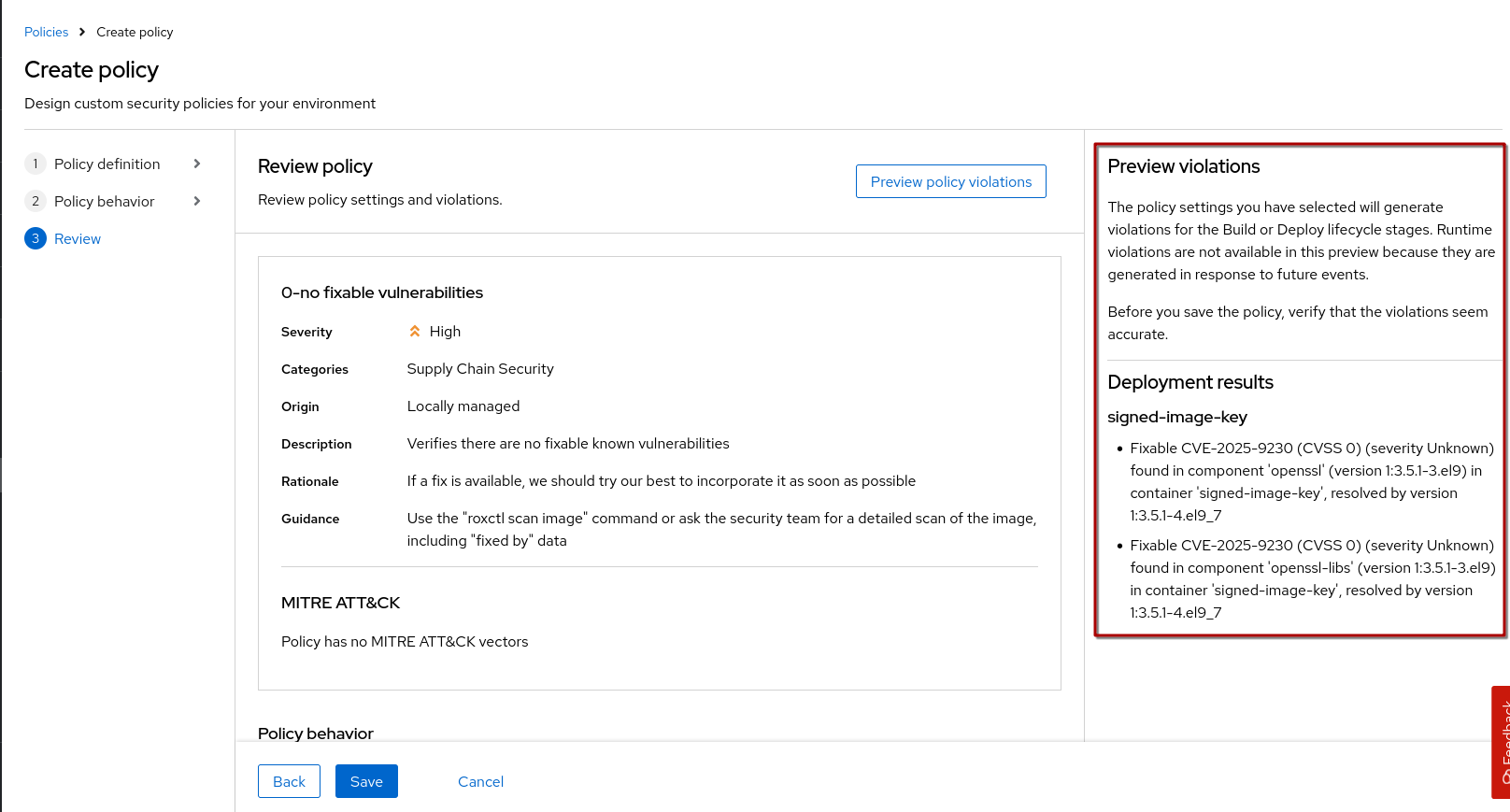1510x812 pixels.
Task: Open the red Feedback tab
Action: pyautogui.click(x=1501, y=742)
